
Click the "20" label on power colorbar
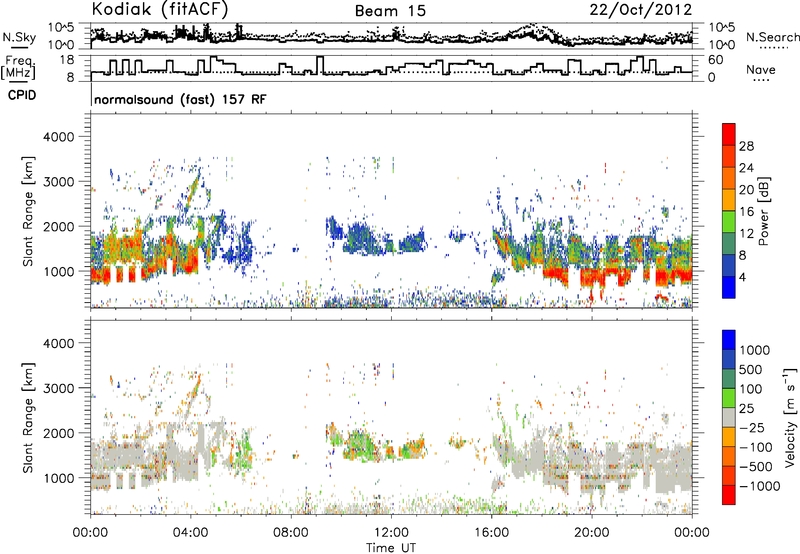(746, 190)
